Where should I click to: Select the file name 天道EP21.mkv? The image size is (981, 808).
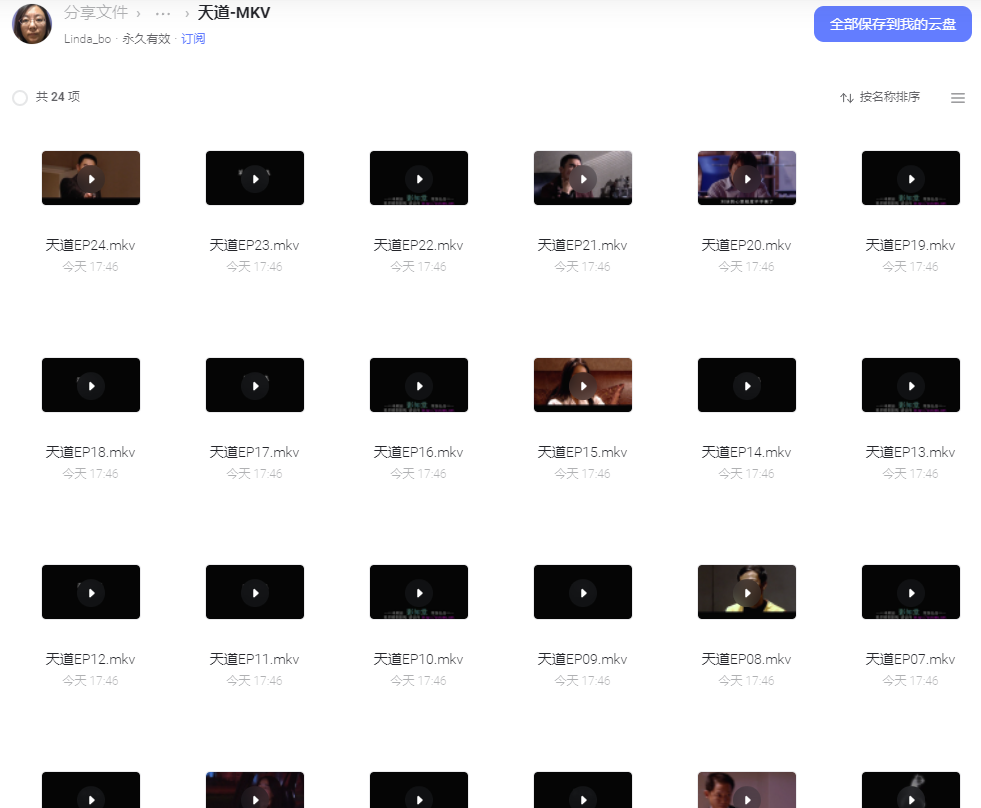click(x=582, y=245)
